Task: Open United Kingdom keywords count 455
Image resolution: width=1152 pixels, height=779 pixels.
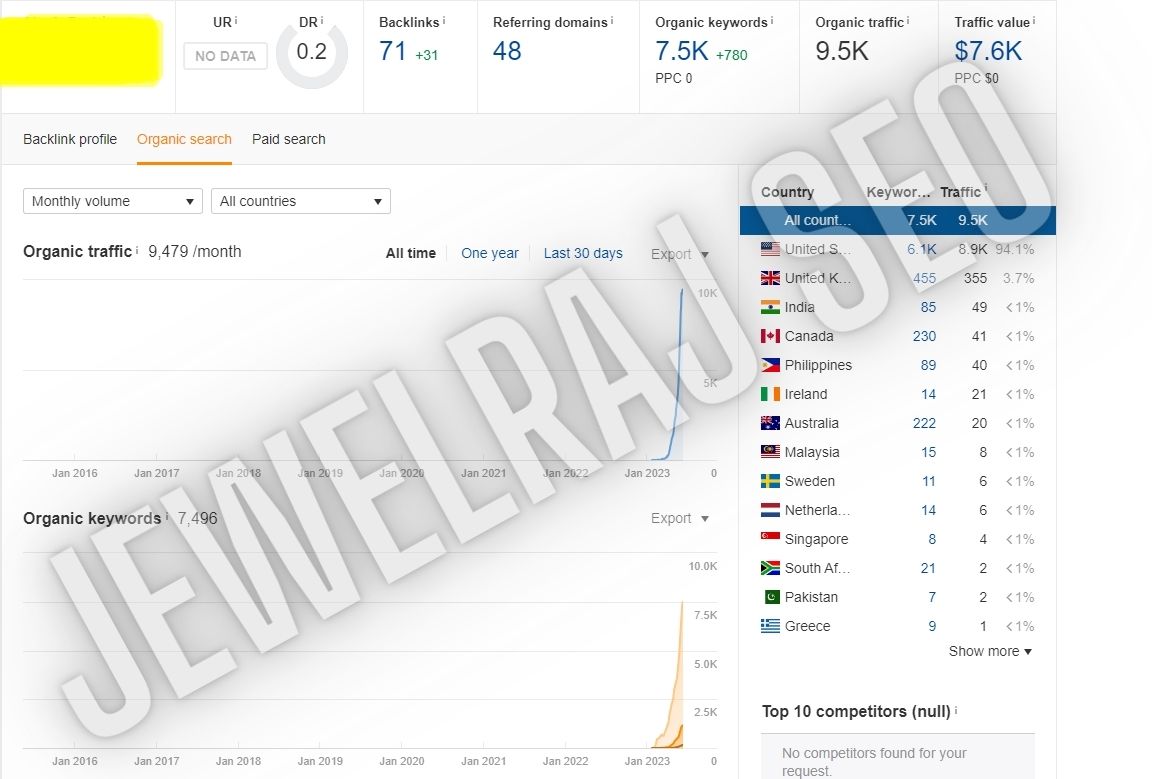Action: tap(924, 279)
